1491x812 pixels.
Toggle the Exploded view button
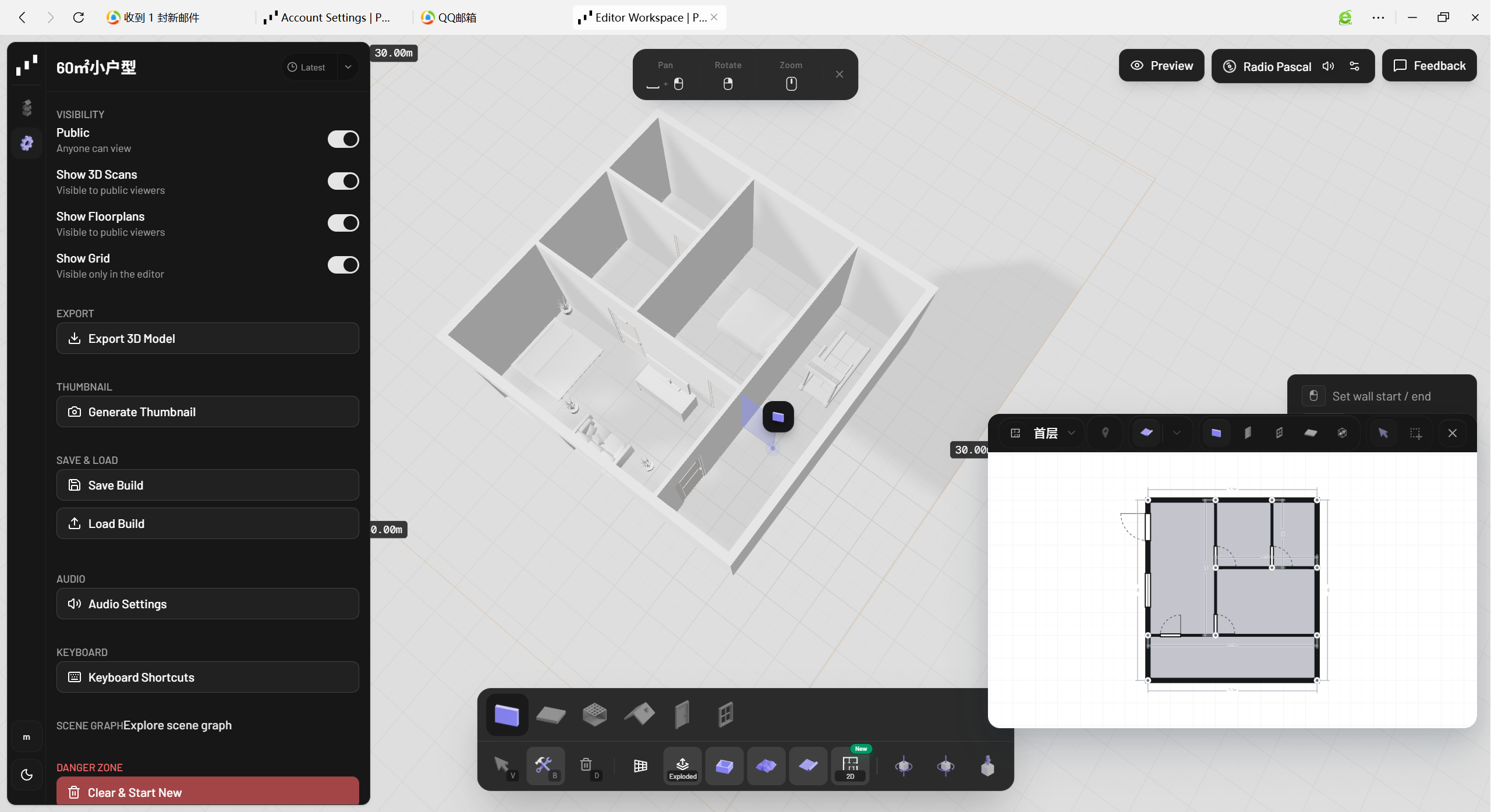[x=682, y=766]
